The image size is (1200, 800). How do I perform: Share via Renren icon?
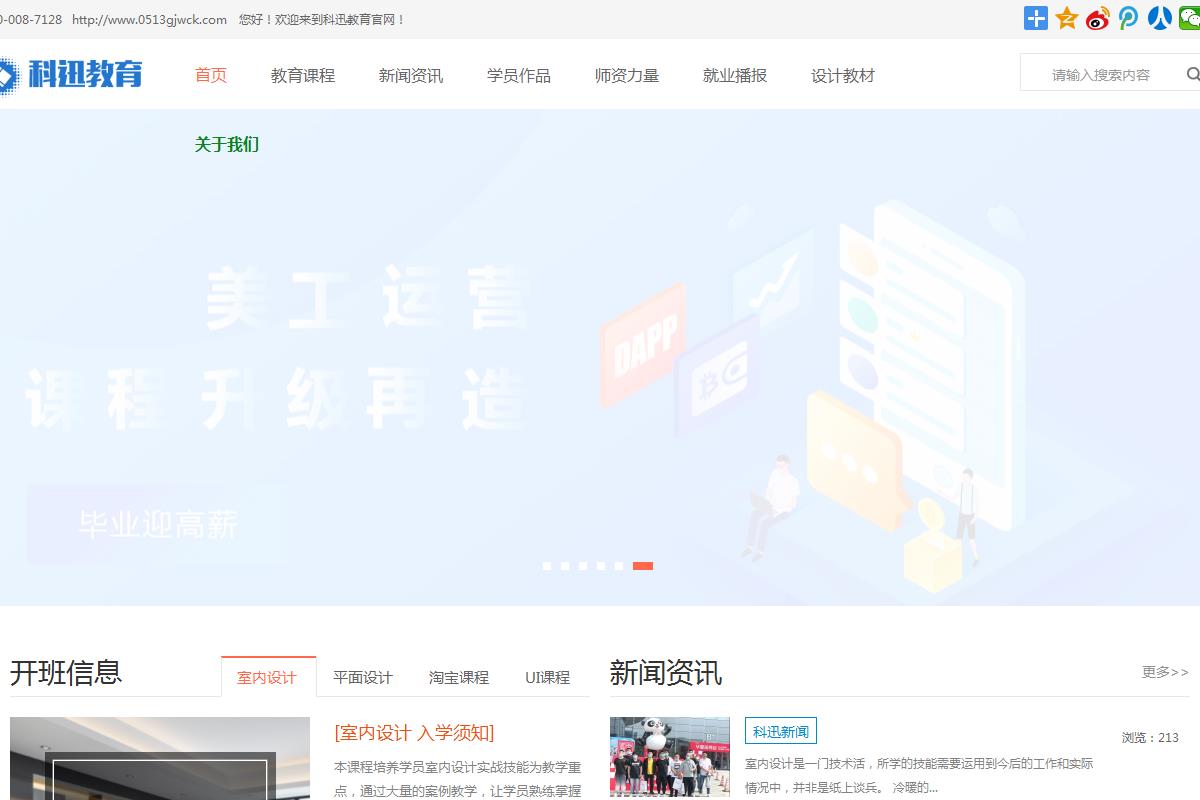coord(1160,18)
